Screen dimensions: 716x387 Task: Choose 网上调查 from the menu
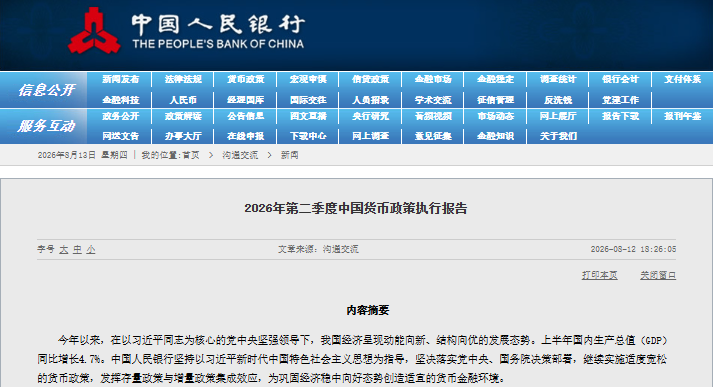[370, 136]
